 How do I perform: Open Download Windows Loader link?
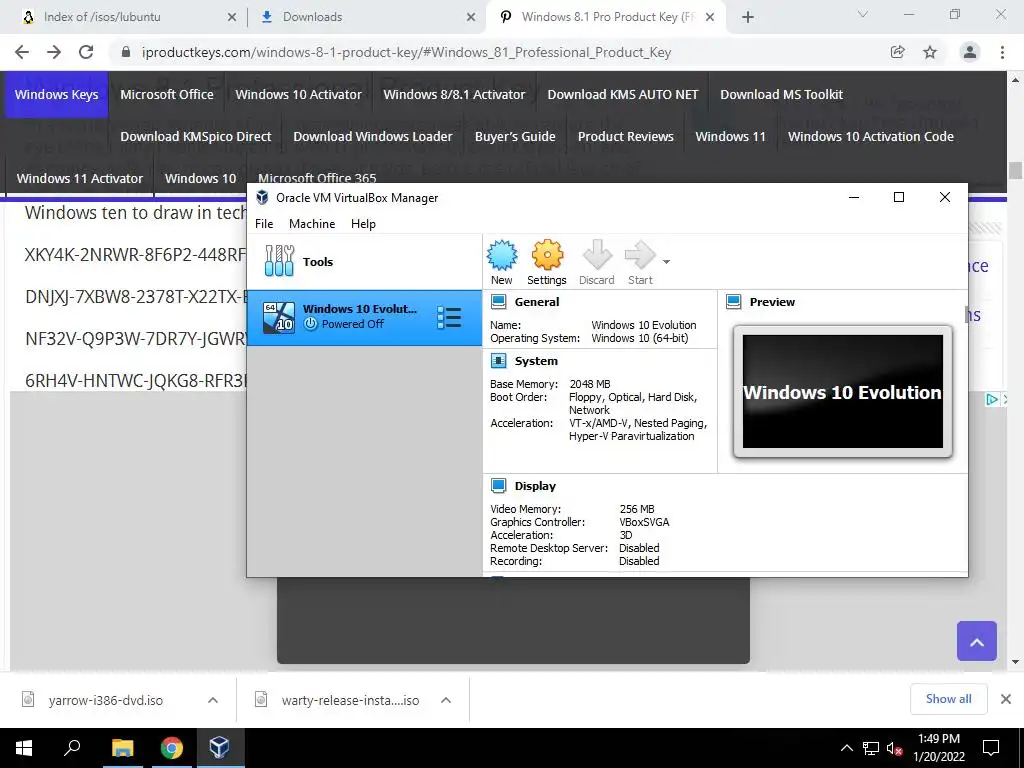coord(372,136)
